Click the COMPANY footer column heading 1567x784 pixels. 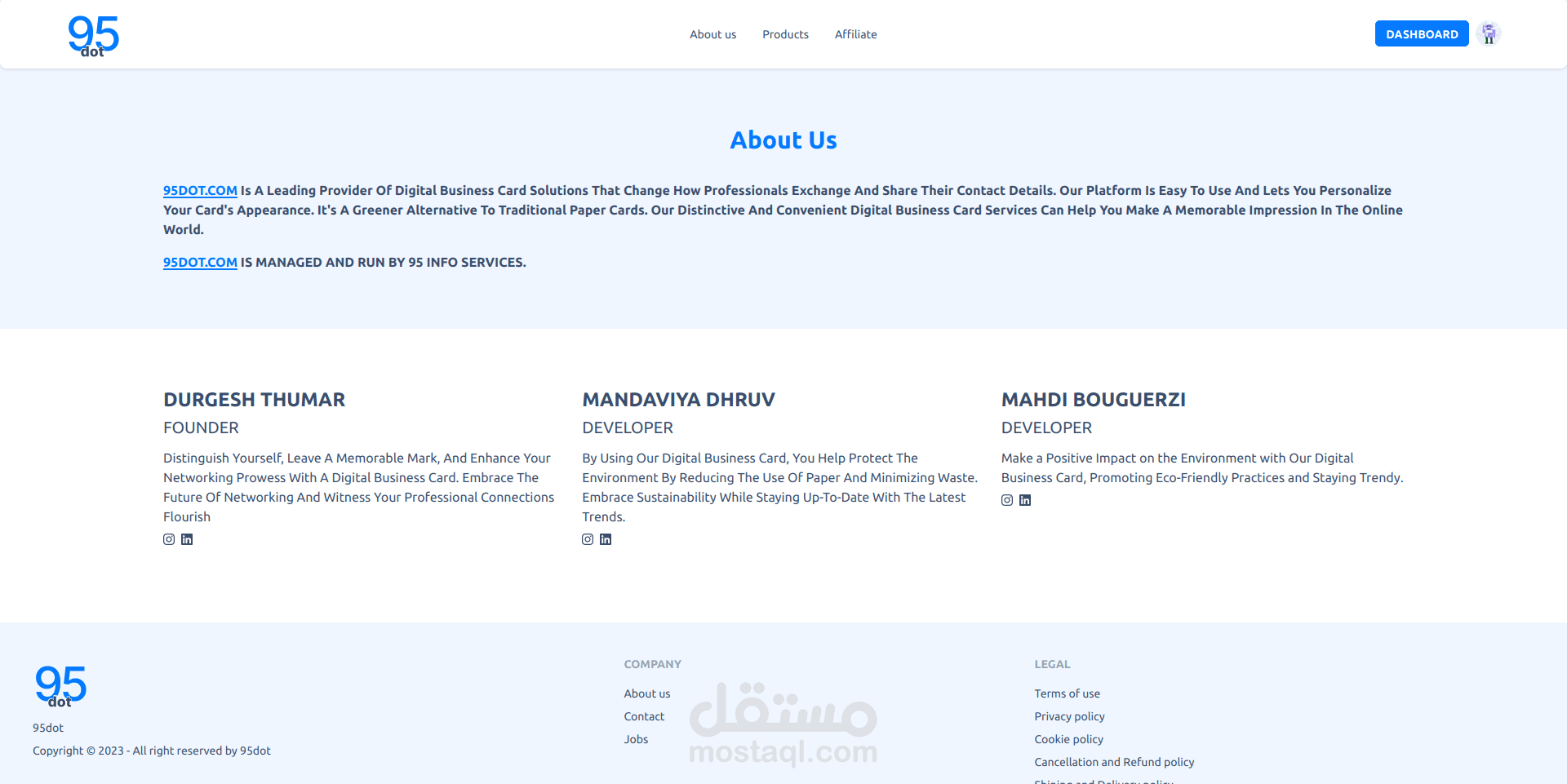click(652, 664)
